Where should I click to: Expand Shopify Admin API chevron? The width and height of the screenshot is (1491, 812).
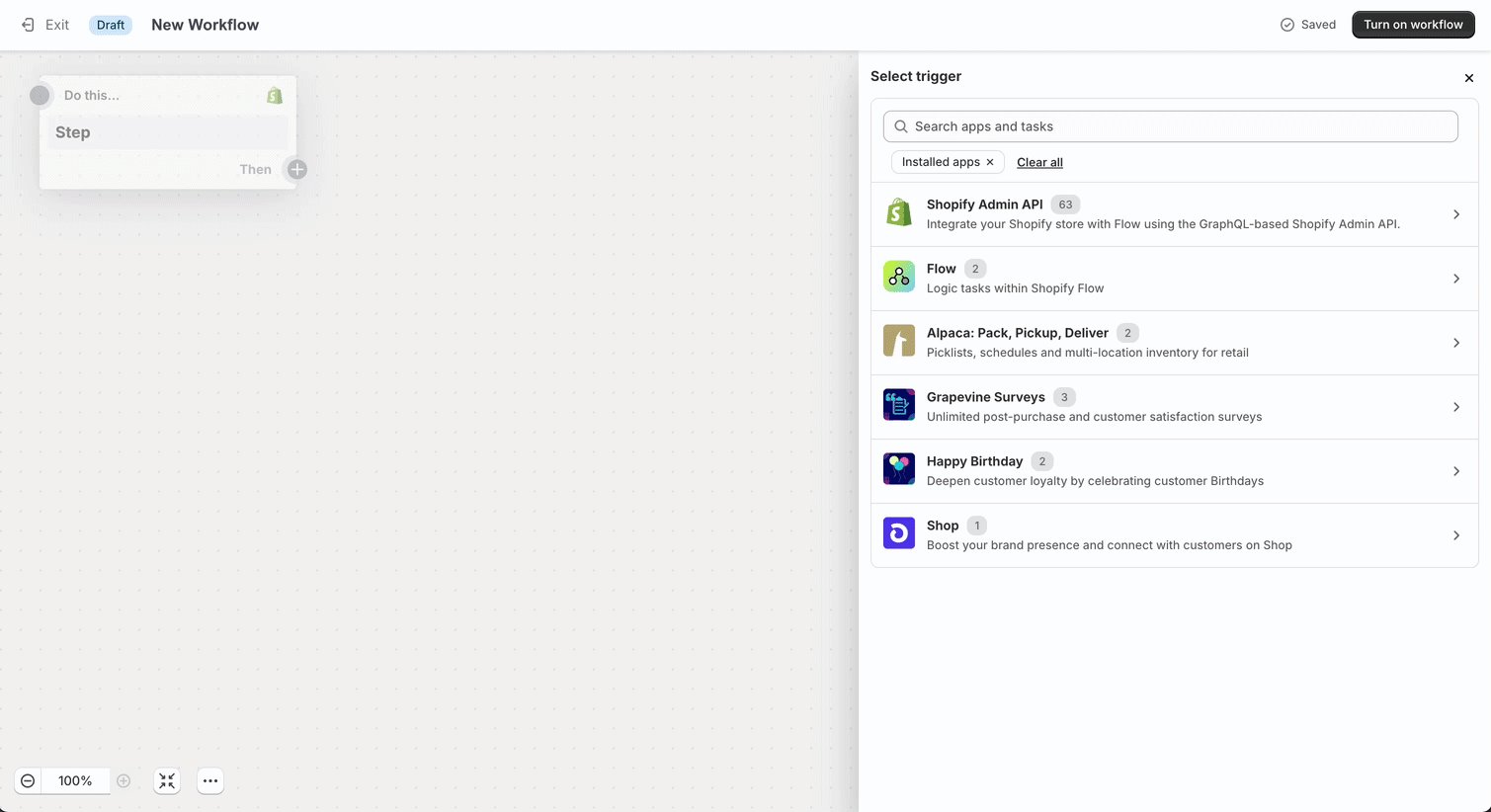[x=1456, y=214]
